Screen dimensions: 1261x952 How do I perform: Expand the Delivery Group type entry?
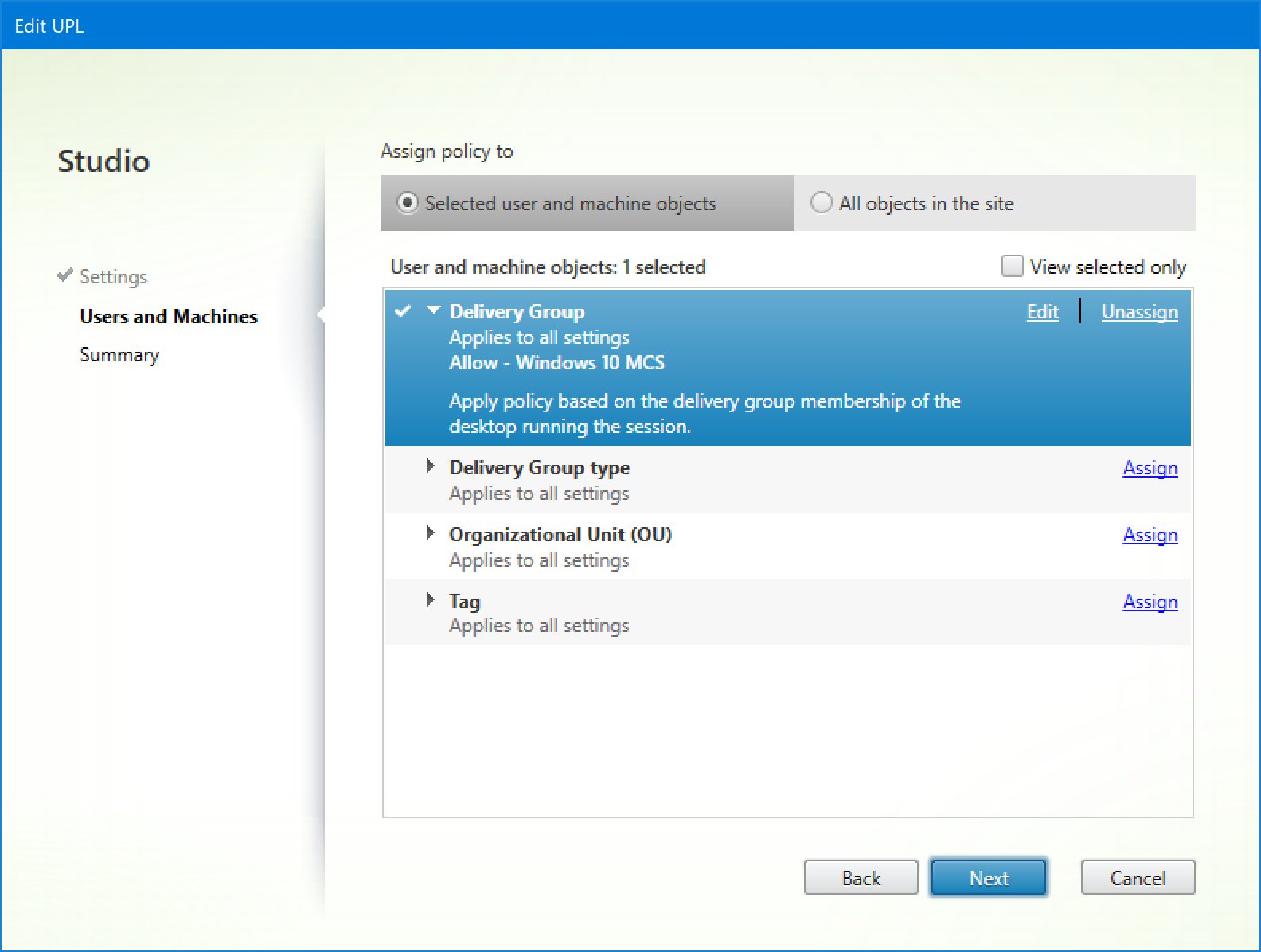pyautogui.click(x=431, y=466)
